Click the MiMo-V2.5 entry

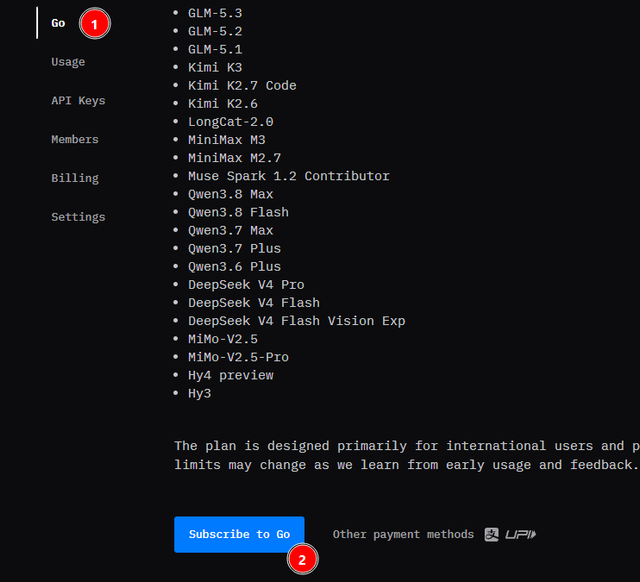(223, 339)
